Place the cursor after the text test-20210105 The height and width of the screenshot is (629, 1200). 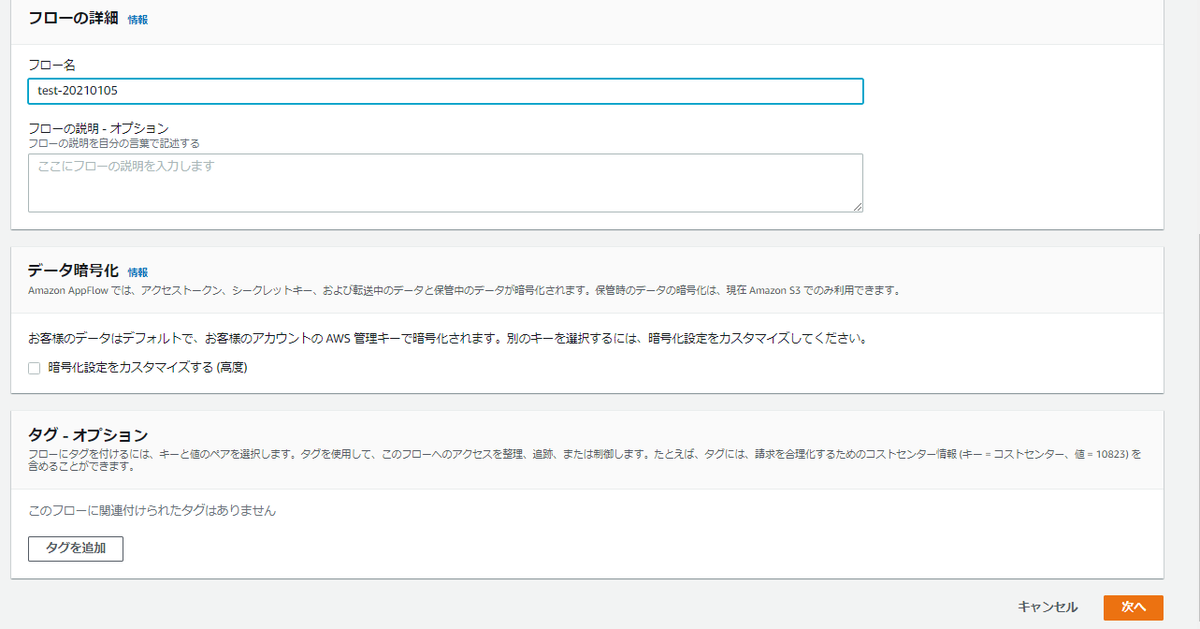[x=122, y=91]
